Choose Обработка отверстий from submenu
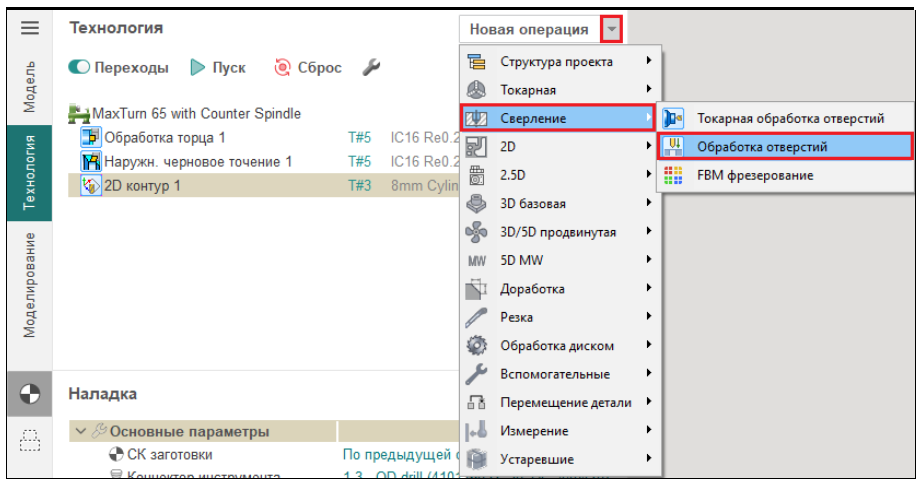The width and height of the screenshot is (921, 482). click(x=761, y=147)
